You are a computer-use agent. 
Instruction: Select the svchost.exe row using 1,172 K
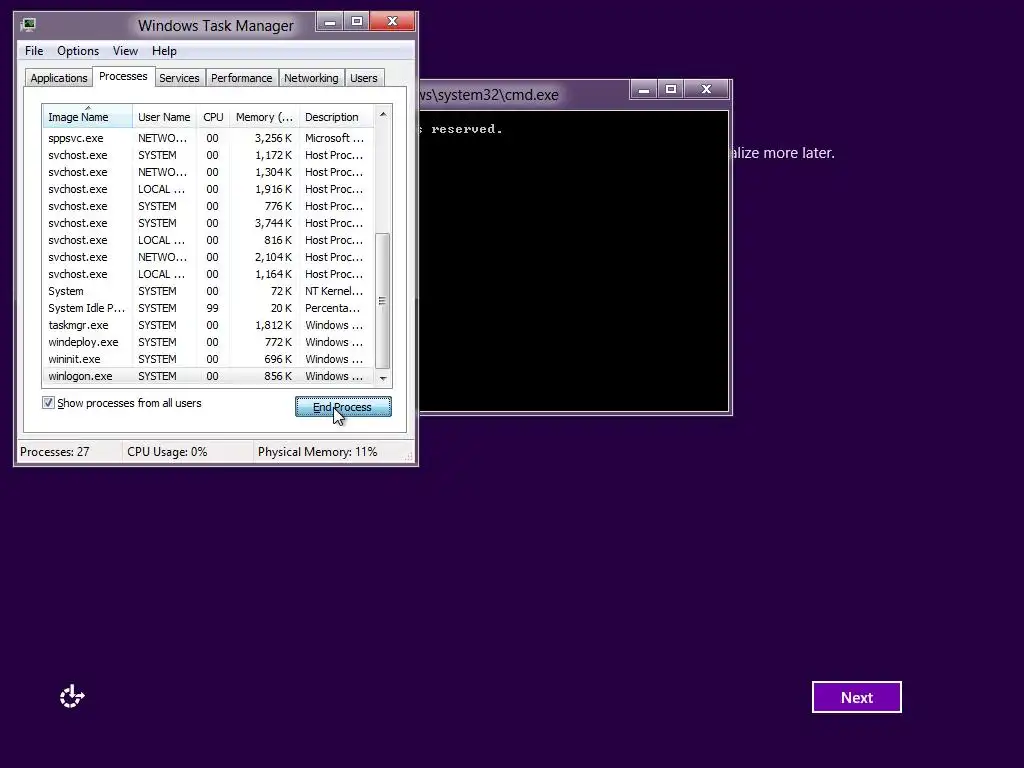point(208,155)
